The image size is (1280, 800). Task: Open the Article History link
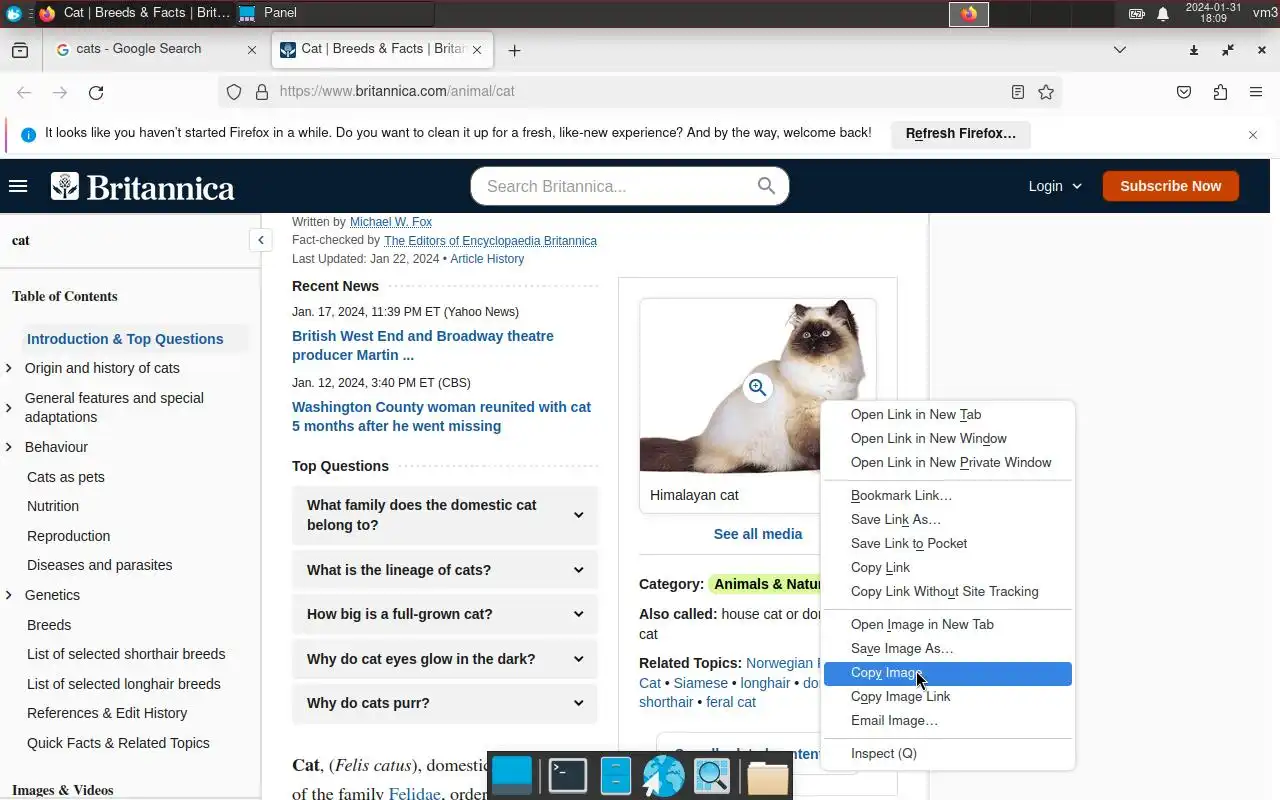pyautogui.click(x=487, y=259)
